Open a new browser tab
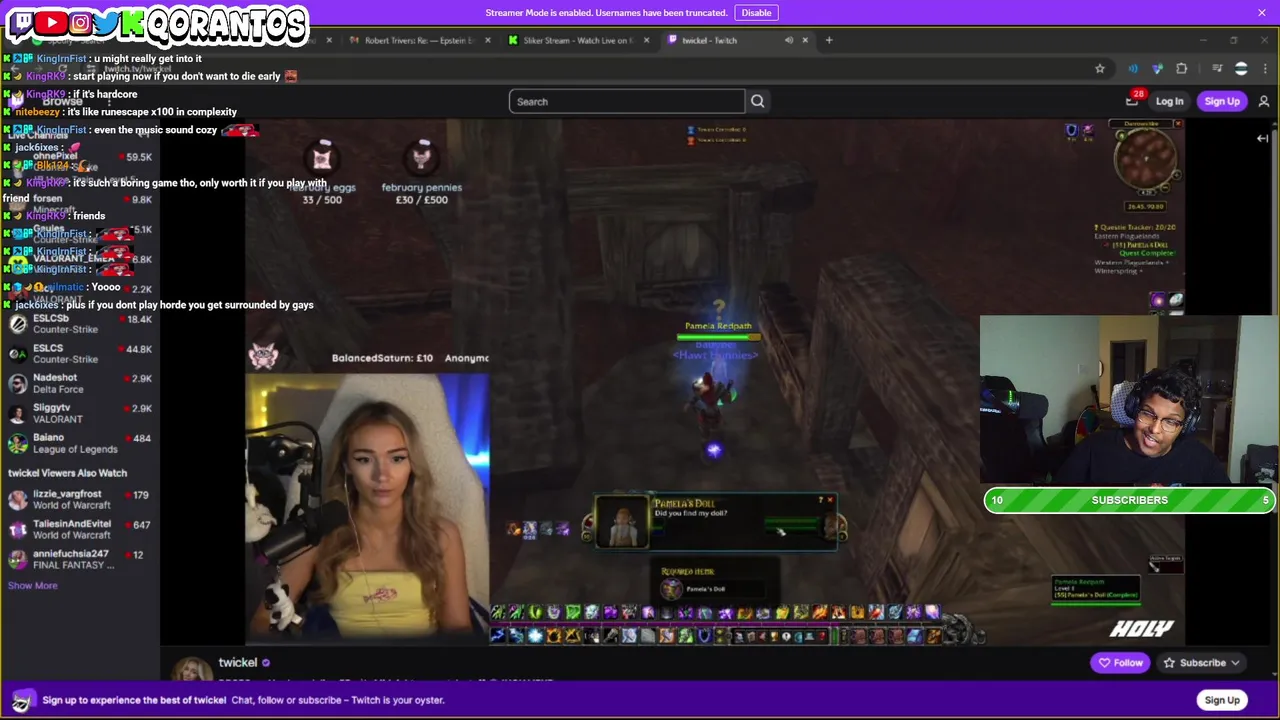The height and width of the screenshot is (720, 1280). tap(829, 40)
